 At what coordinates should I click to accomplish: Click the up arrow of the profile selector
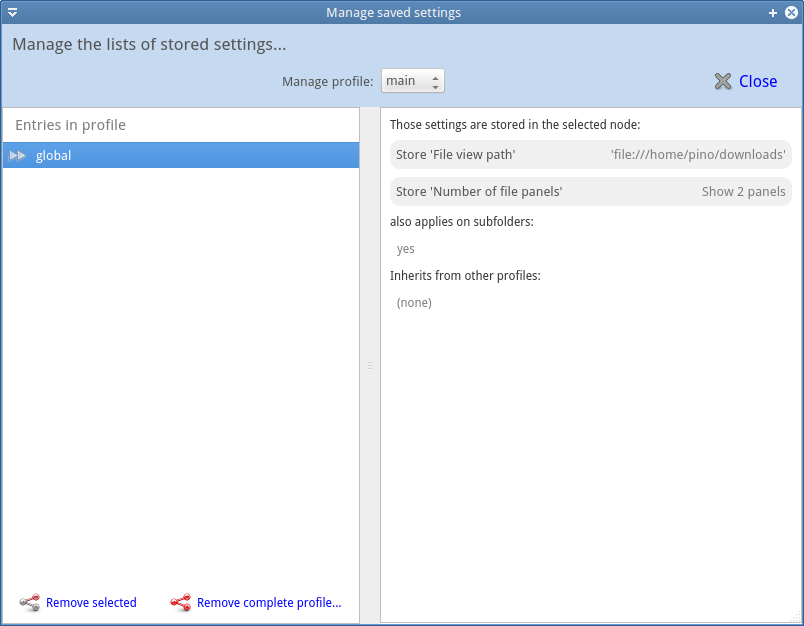coord(435,77)
